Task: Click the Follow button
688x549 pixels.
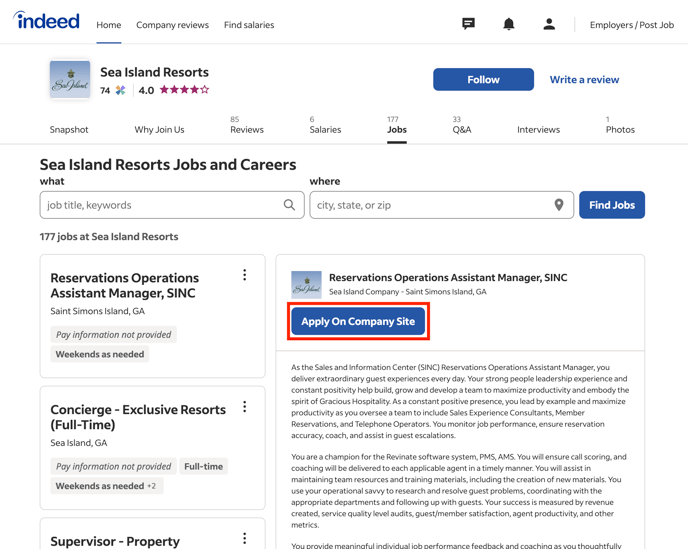Action: [484, 79]
